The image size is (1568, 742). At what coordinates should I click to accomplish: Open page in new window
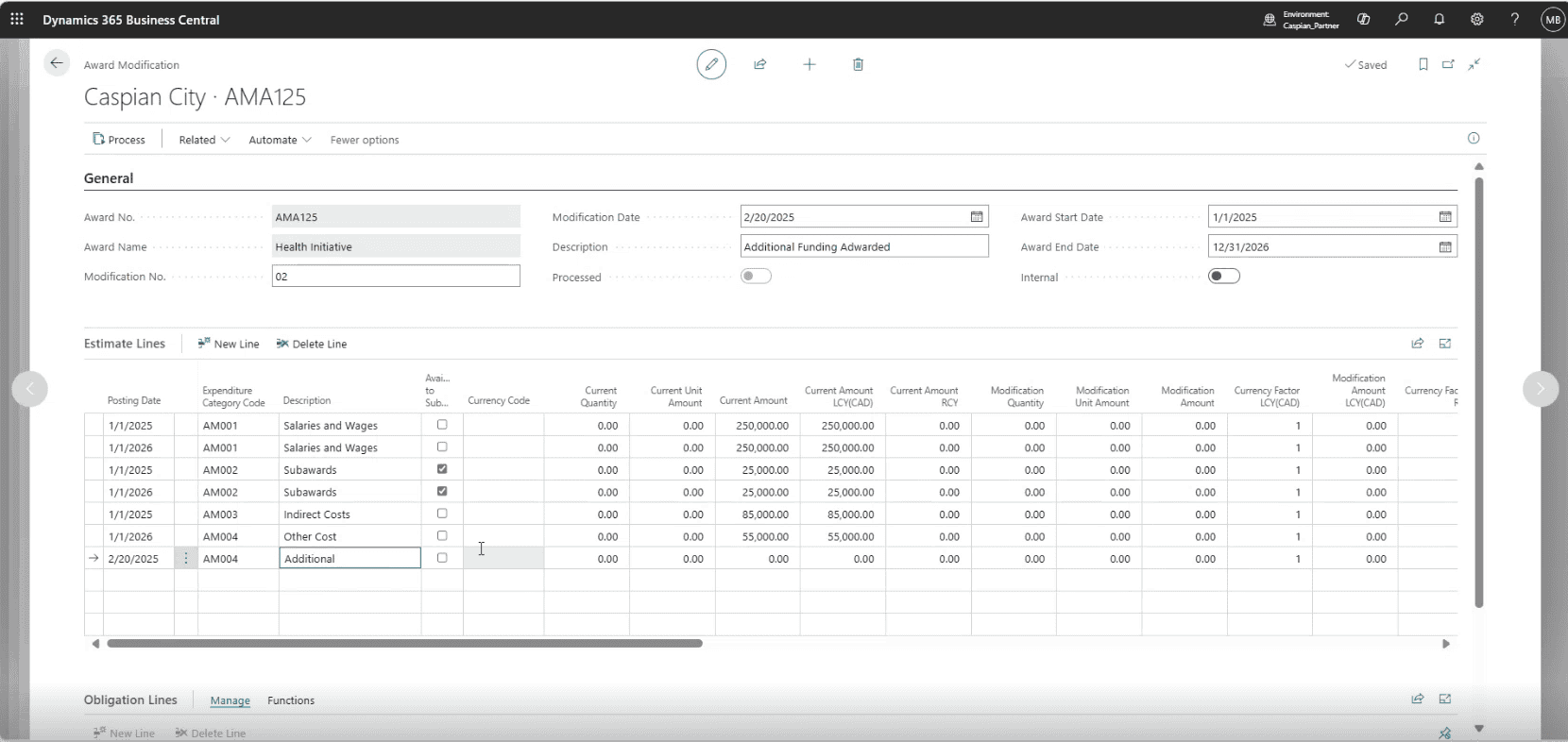tap(1448, 64)
